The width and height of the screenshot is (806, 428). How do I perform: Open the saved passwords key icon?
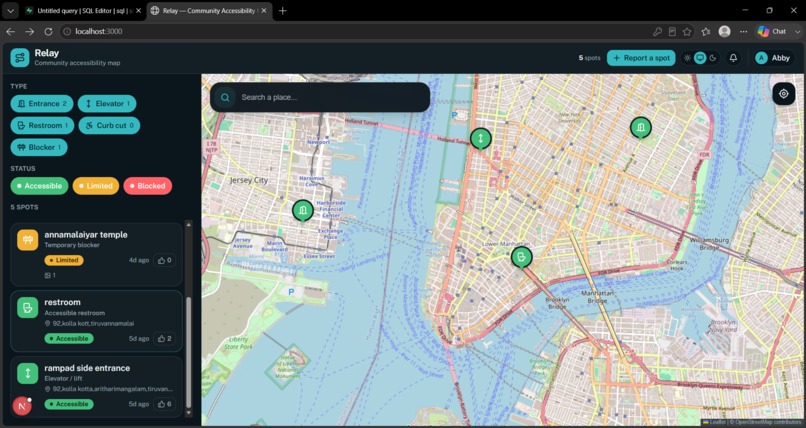coord(657,31)
